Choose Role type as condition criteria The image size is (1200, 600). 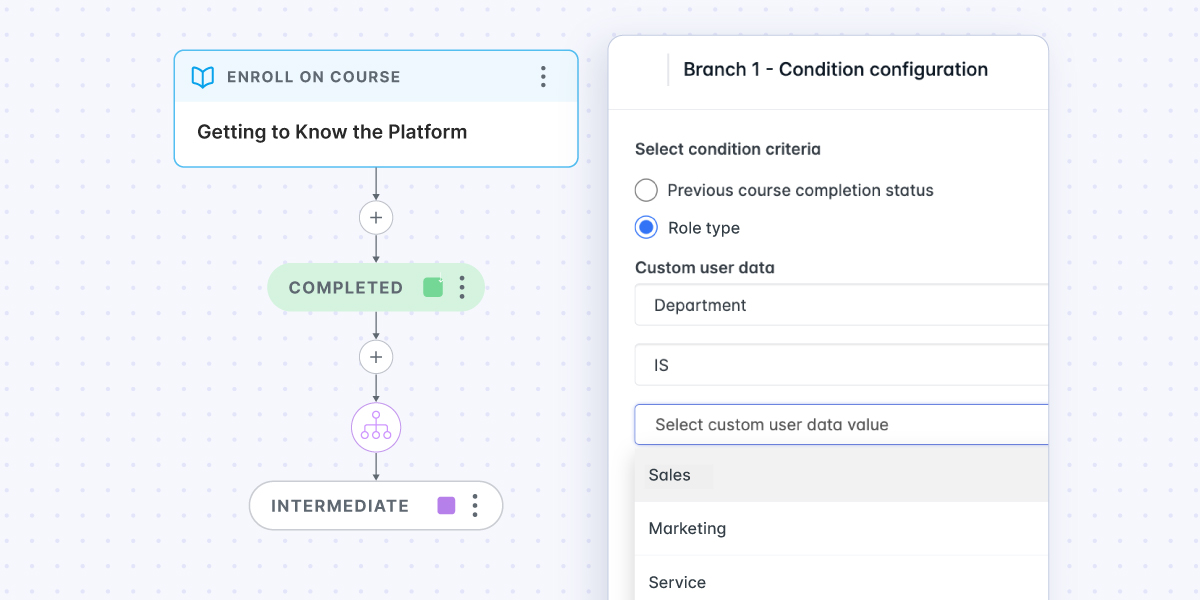646,227
